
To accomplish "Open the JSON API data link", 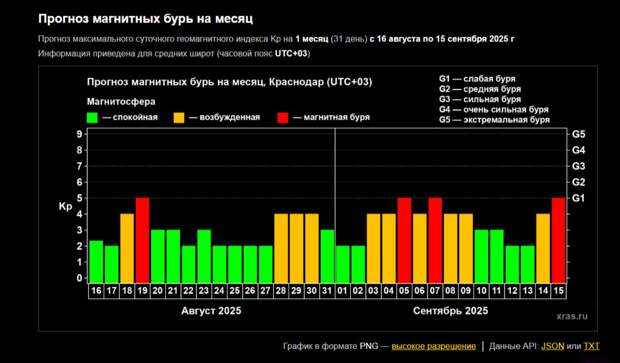I will (553, 346).
